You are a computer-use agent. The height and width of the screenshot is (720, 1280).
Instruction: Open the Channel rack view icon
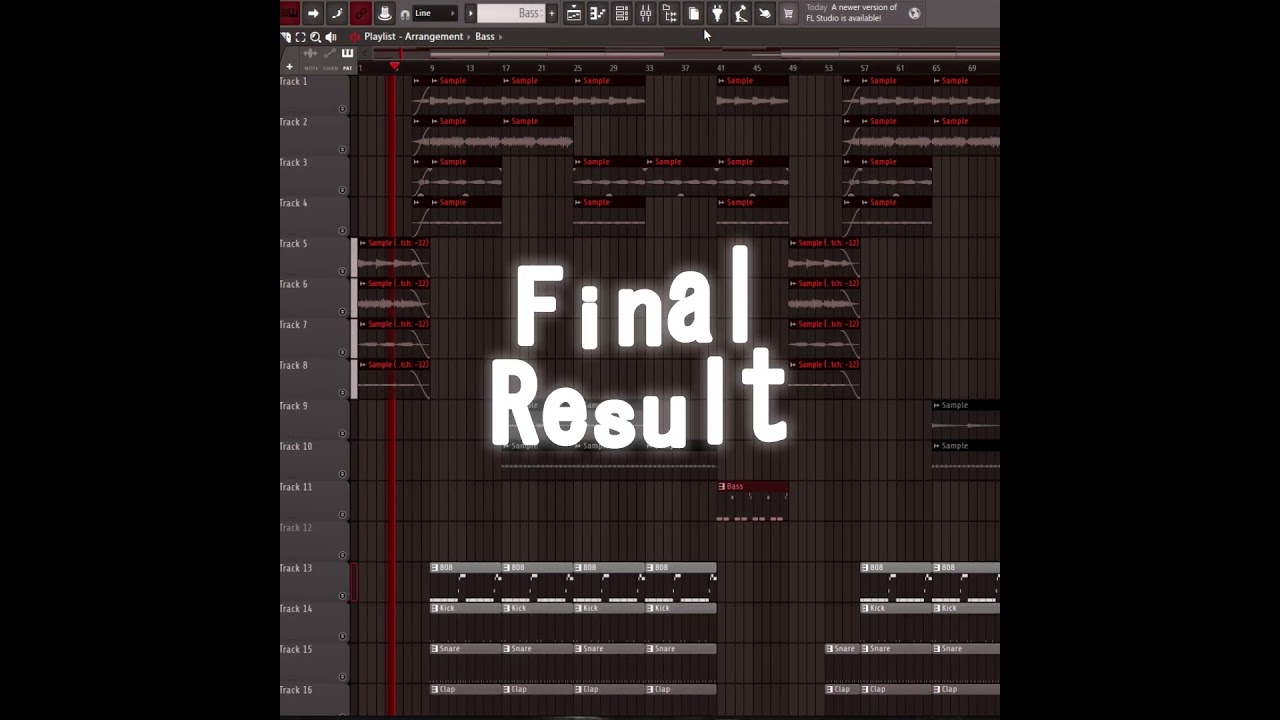click(622, 13)
